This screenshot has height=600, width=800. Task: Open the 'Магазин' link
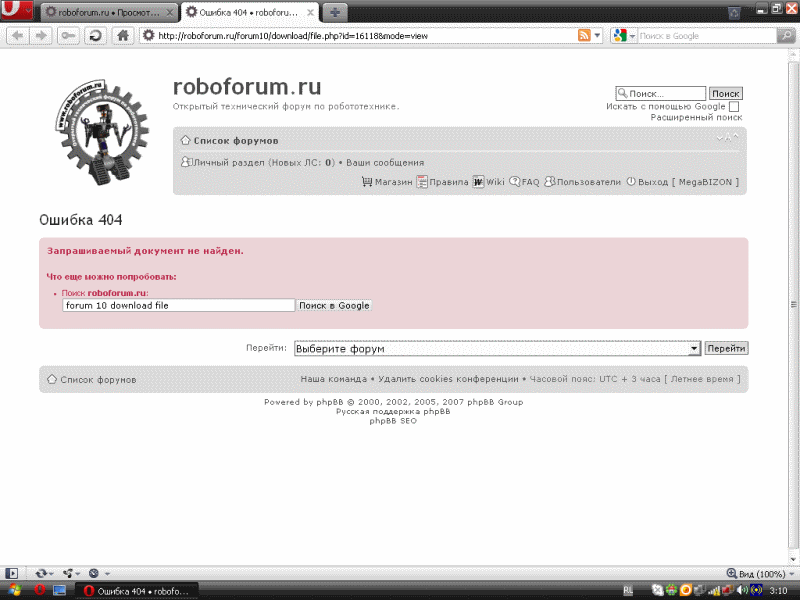387,182
